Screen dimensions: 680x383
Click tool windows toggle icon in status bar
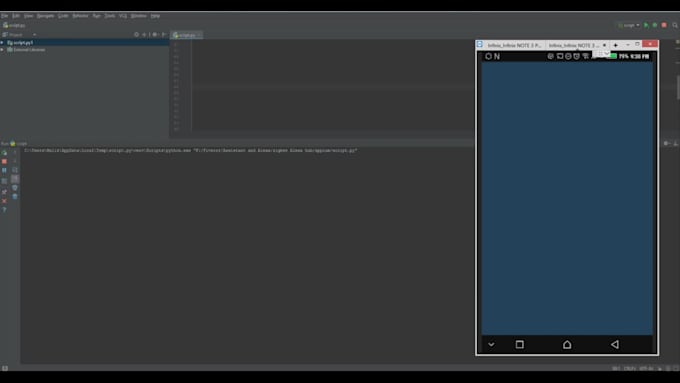[x=5, y=368]
